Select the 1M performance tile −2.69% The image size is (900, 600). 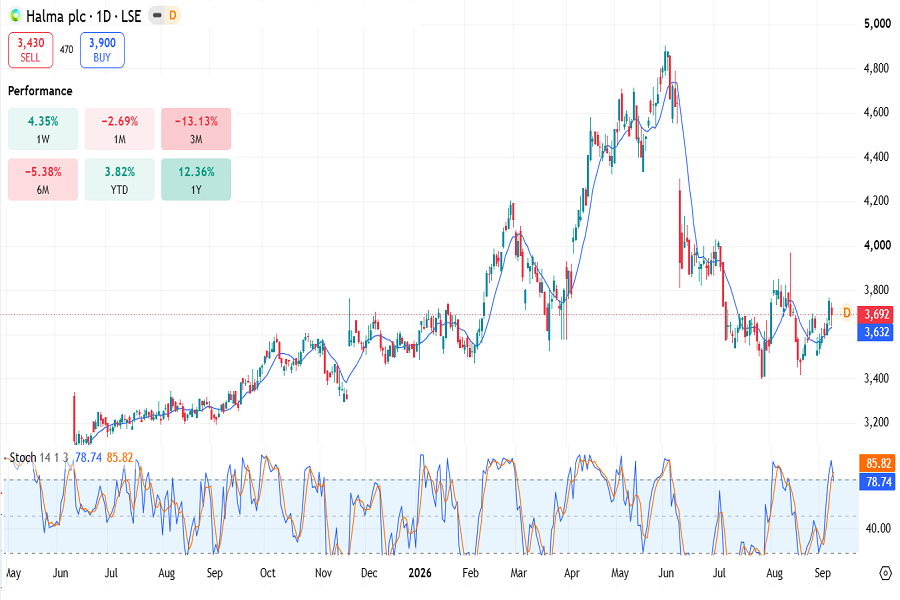click(x=119, y=129)
